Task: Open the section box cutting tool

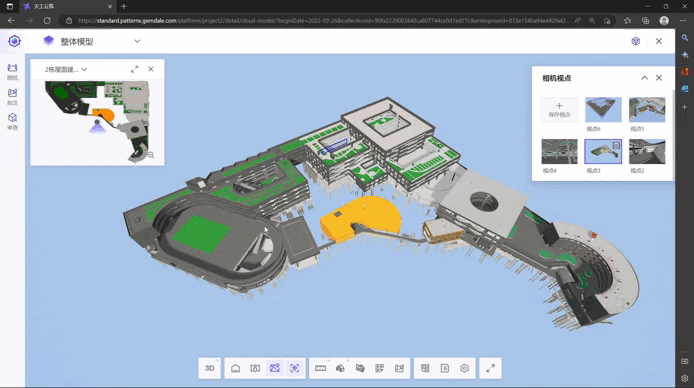Action: click(x=340, y=368)
